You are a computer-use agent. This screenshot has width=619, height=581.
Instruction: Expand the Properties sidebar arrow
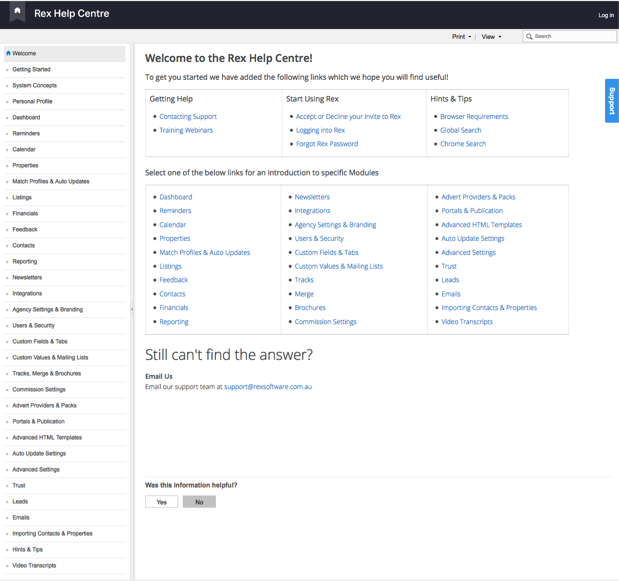point(7,166)
